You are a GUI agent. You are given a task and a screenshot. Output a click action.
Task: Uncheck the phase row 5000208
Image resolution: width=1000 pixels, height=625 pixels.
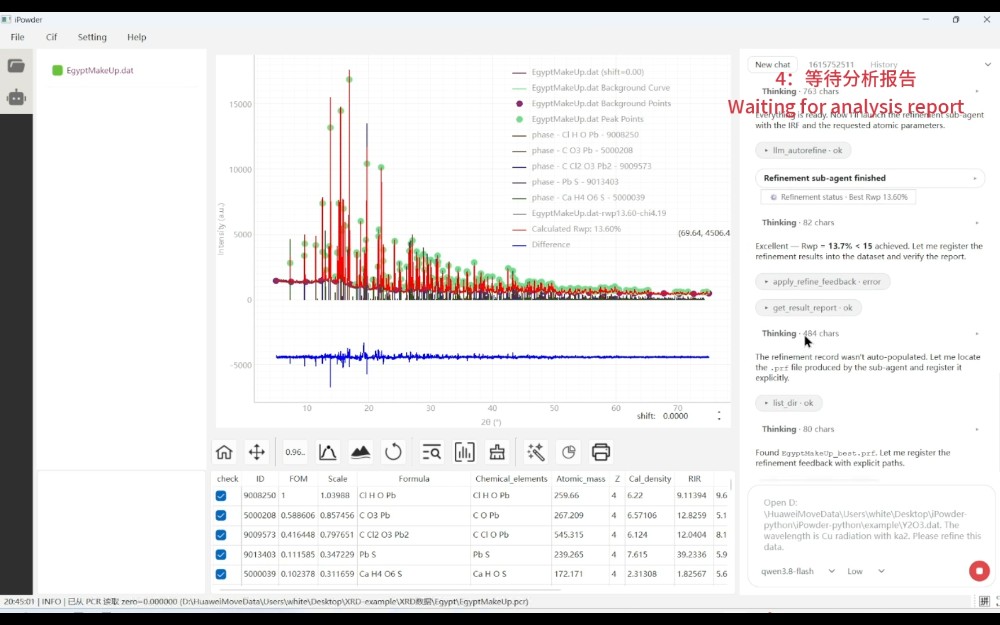[x=221, y=515]
